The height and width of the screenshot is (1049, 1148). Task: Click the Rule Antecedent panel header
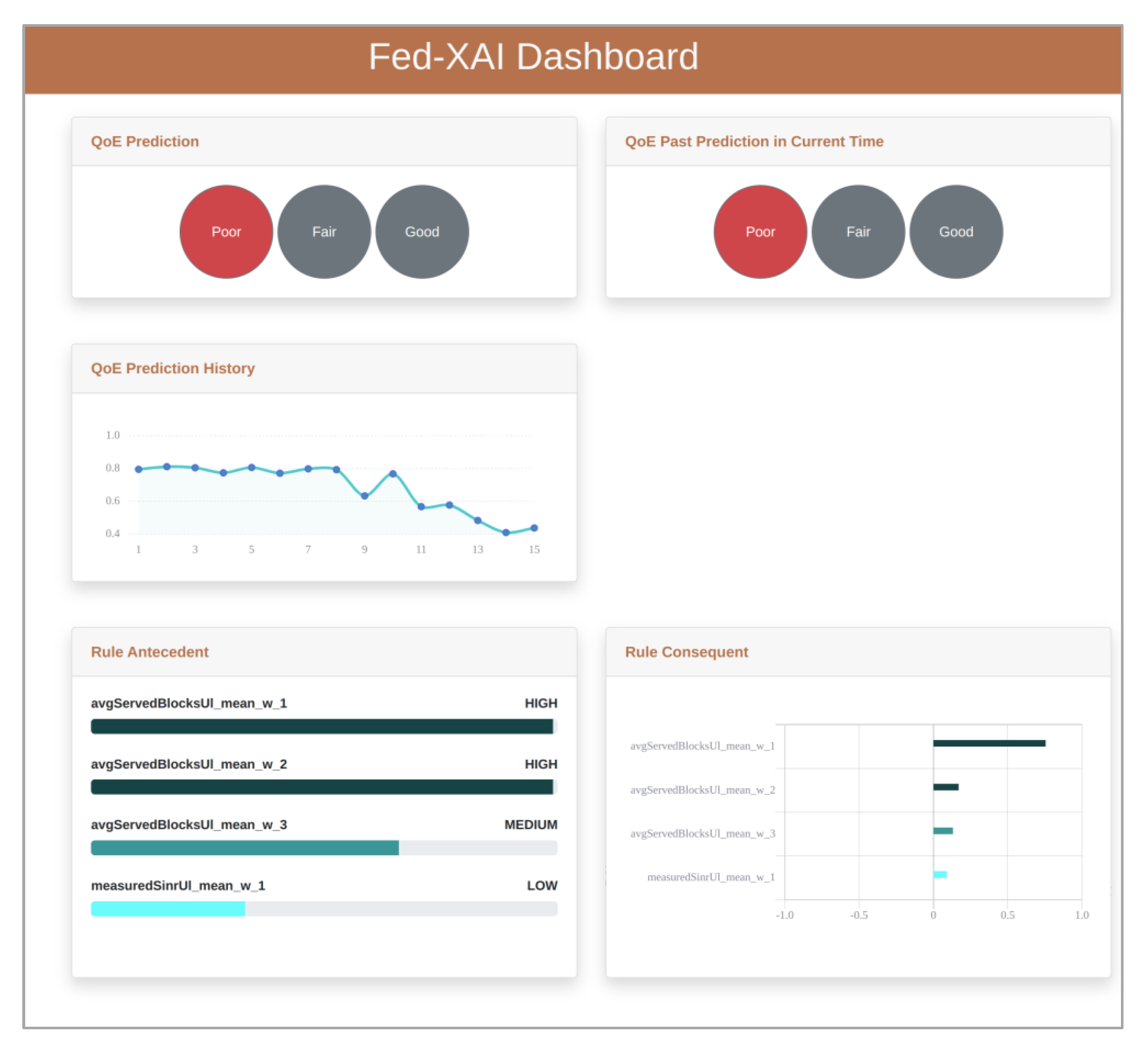(150, 652)
